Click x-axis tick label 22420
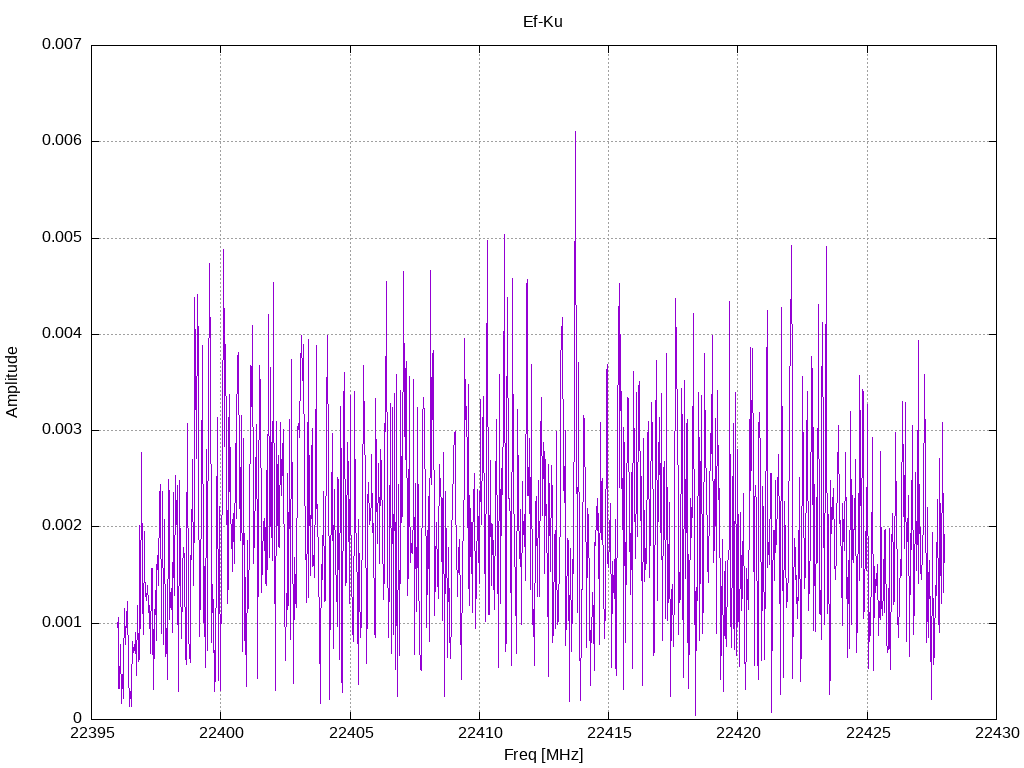 (x=738, y=733)
